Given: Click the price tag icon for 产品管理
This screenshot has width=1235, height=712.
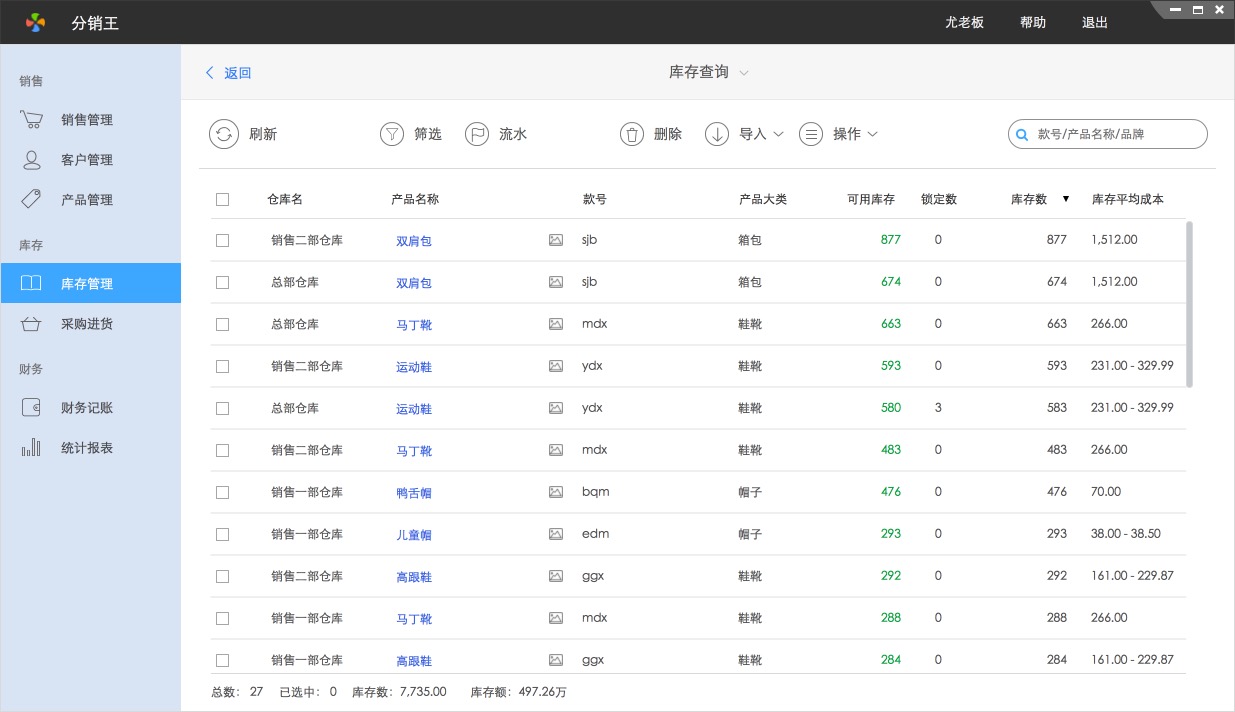Looking at the screenshot, I should click(x=32, y=199).
